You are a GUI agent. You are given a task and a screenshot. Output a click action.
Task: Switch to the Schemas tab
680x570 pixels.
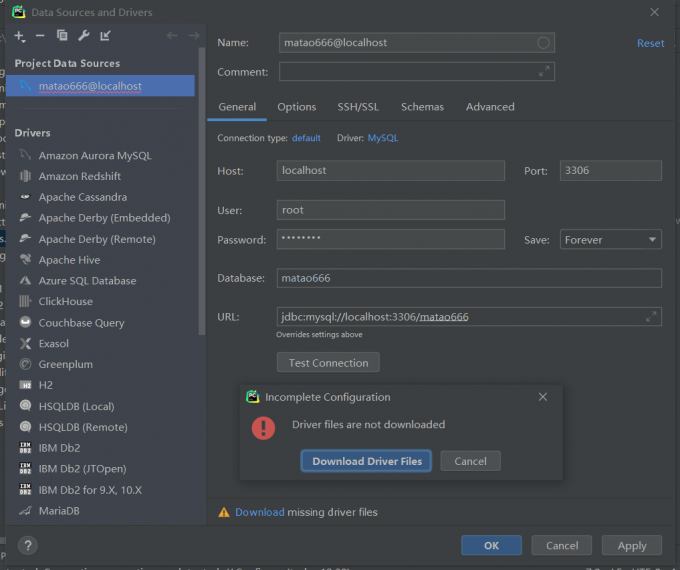(422, 107)
